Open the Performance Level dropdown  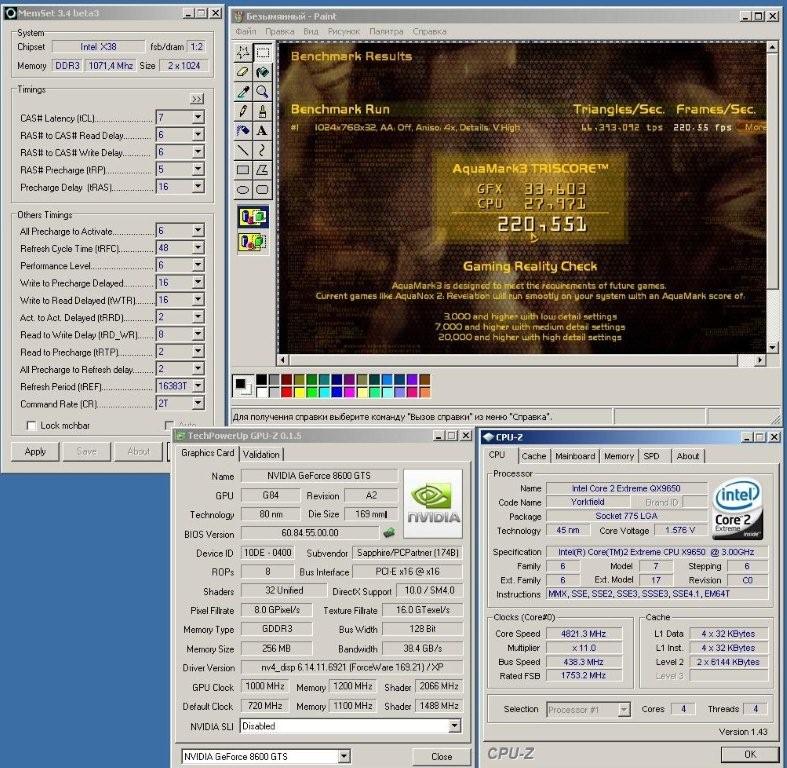(198, 265)
